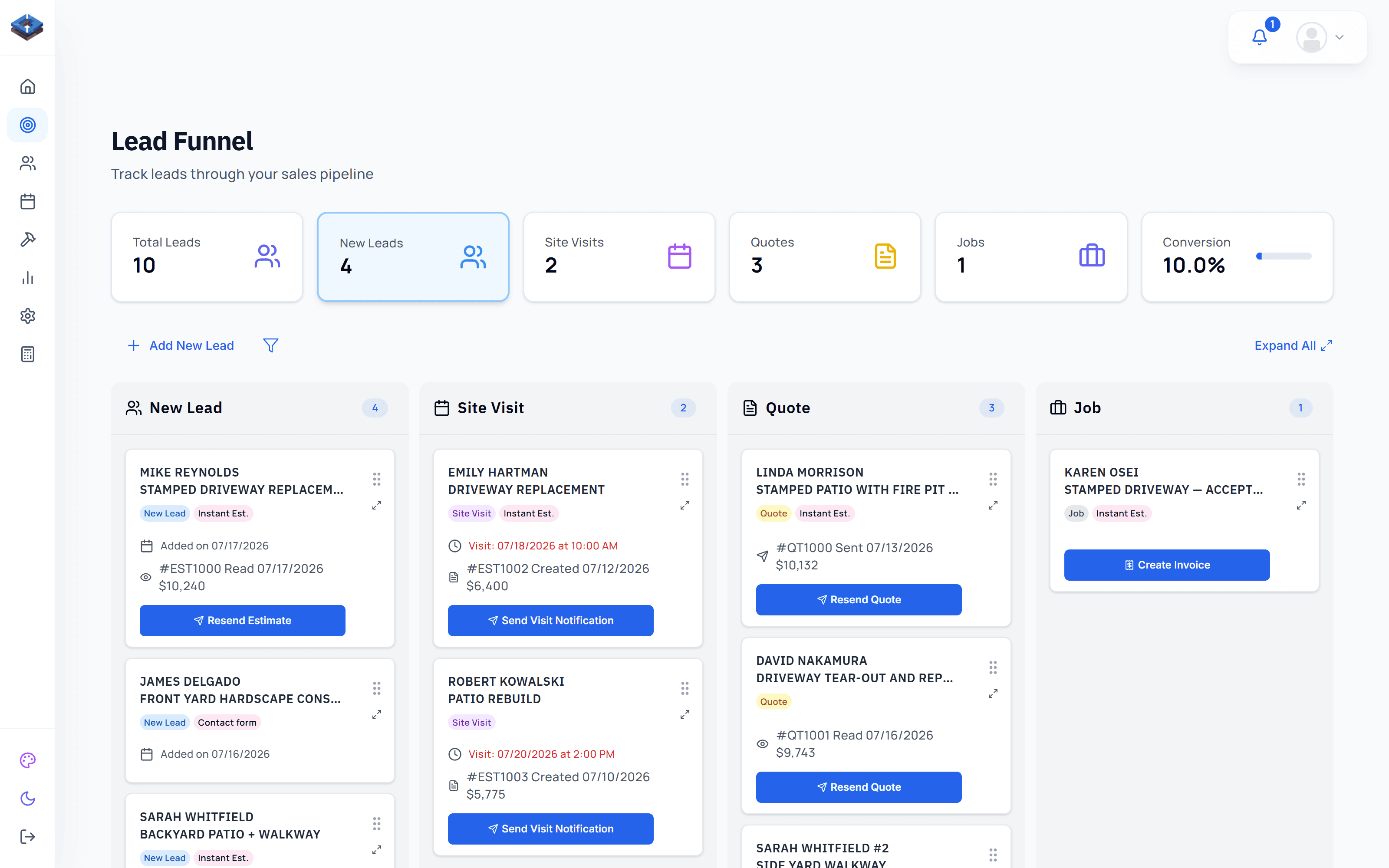Open the Jobs hammer icon in sidebar
Screen dimensions: 1389x868
point(27,240)
